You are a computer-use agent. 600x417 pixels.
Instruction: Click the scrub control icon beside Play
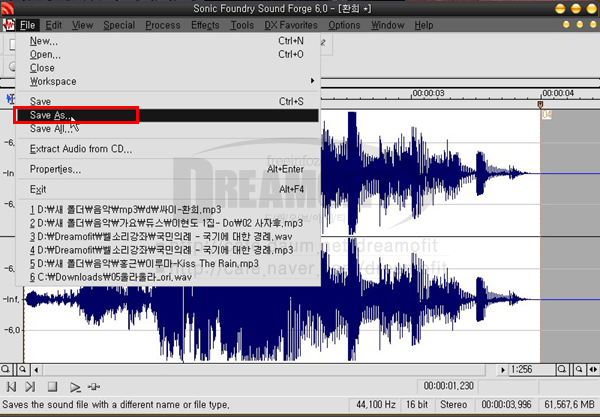click(x=94, y=387)
